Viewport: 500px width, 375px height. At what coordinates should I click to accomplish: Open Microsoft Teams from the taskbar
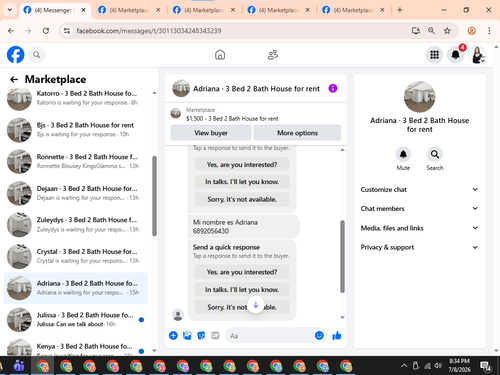click(19, 366)
